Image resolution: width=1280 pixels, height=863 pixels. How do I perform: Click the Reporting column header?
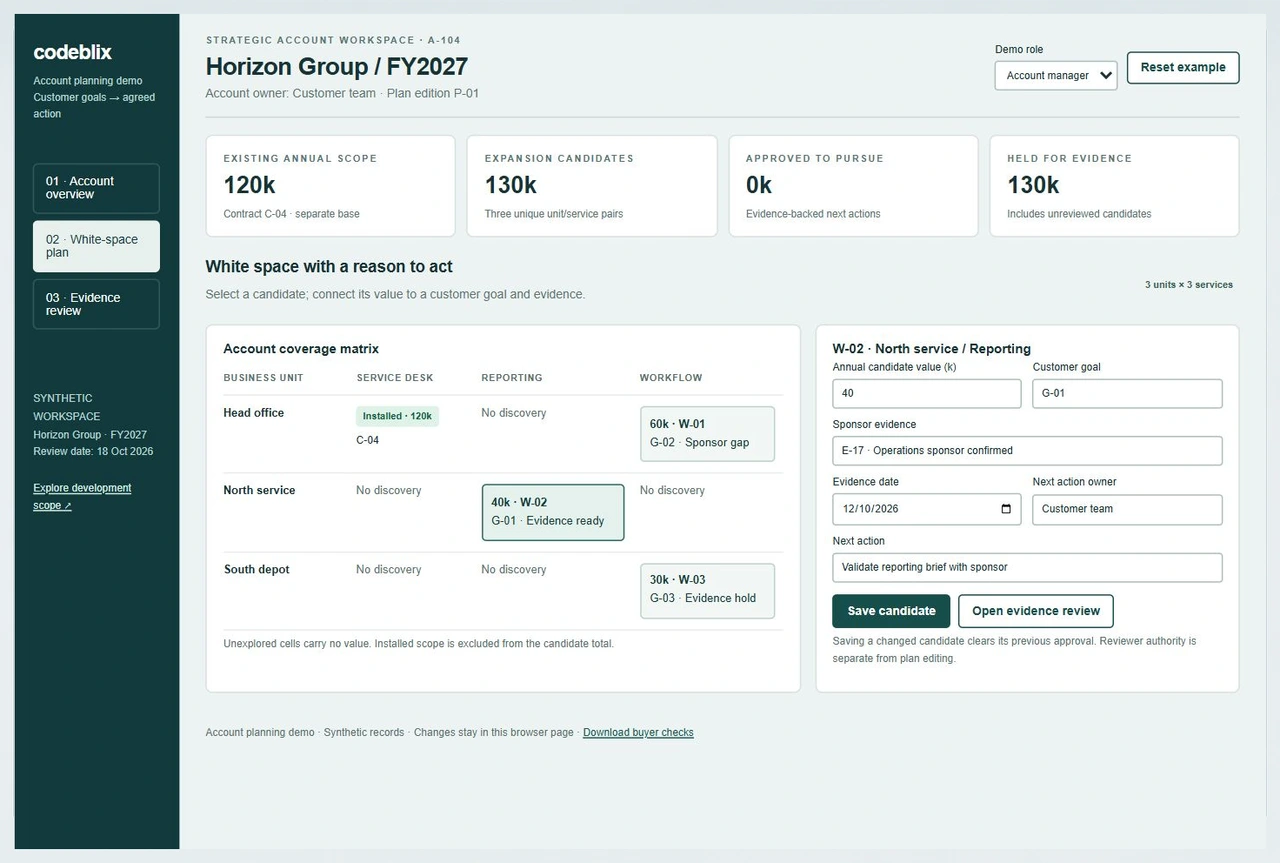pyautogui.click(x=512, y=378)
